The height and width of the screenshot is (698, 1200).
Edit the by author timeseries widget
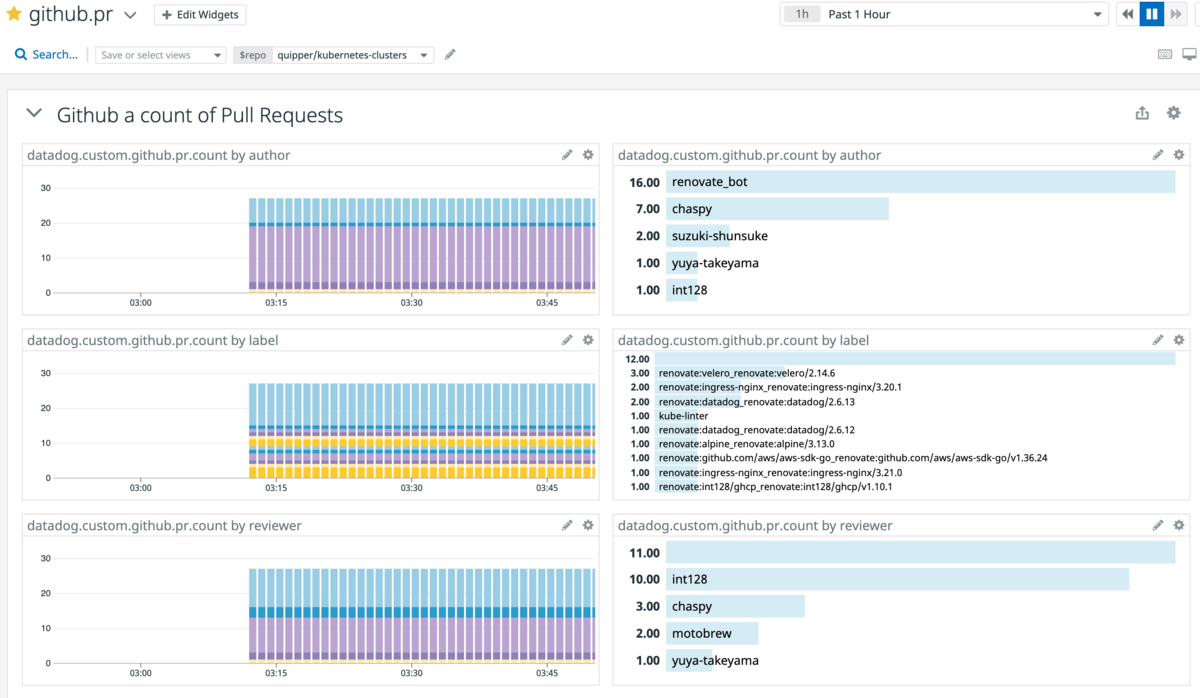[567, 155]
